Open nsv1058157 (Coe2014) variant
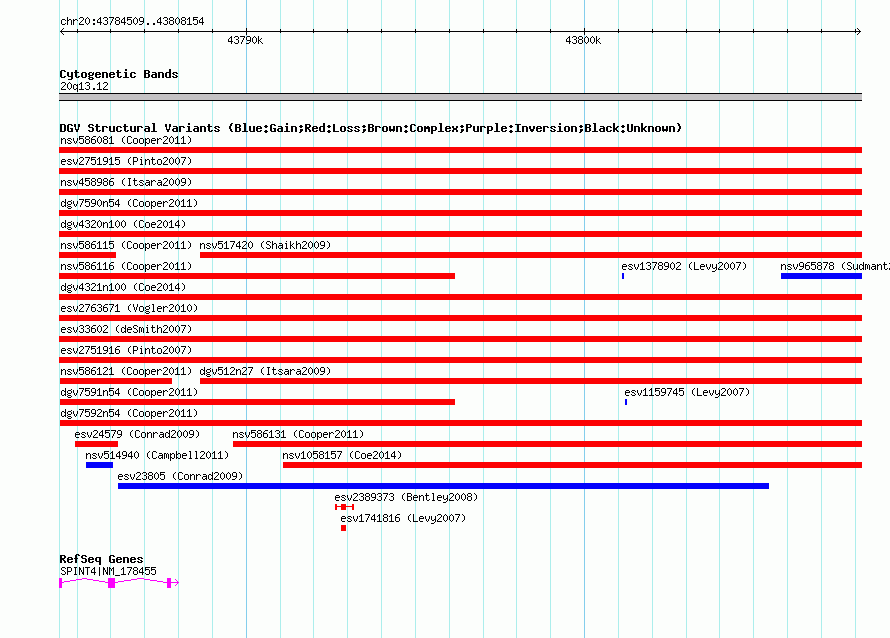This screenshot has height=638, width=890. 342,455
